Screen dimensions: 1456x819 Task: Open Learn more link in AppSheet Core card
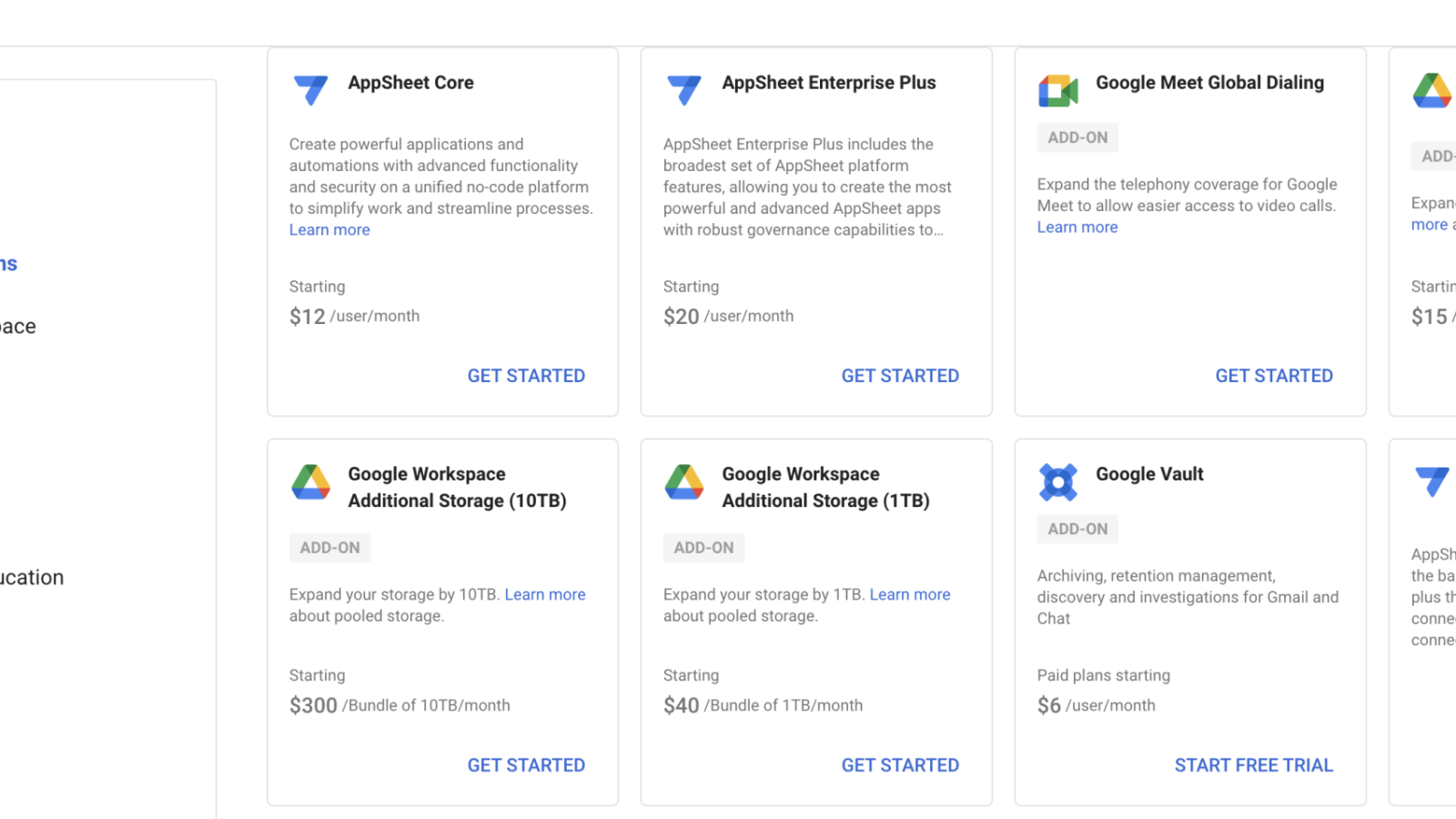(329, 230)
